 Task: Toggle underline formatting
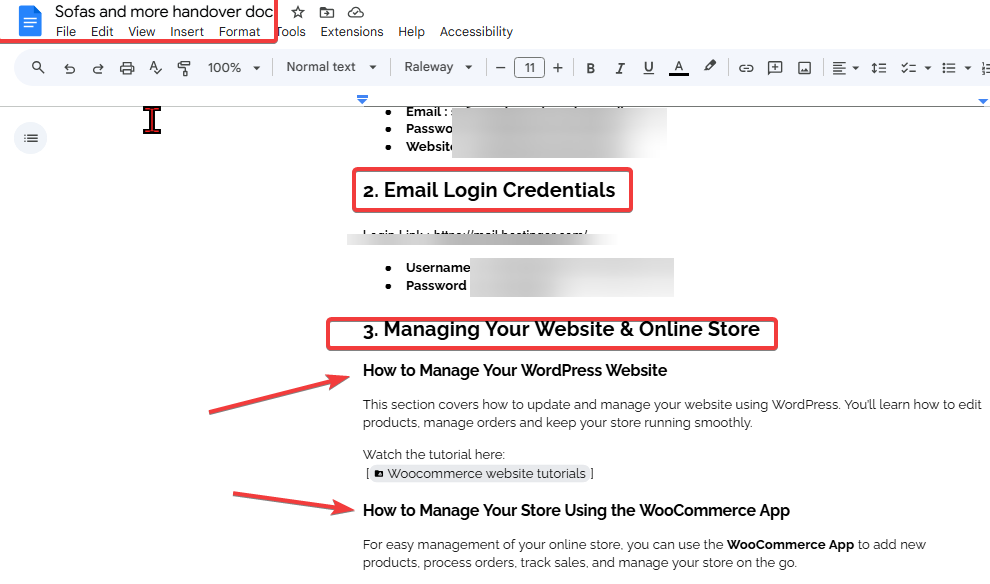click(648, 68)
